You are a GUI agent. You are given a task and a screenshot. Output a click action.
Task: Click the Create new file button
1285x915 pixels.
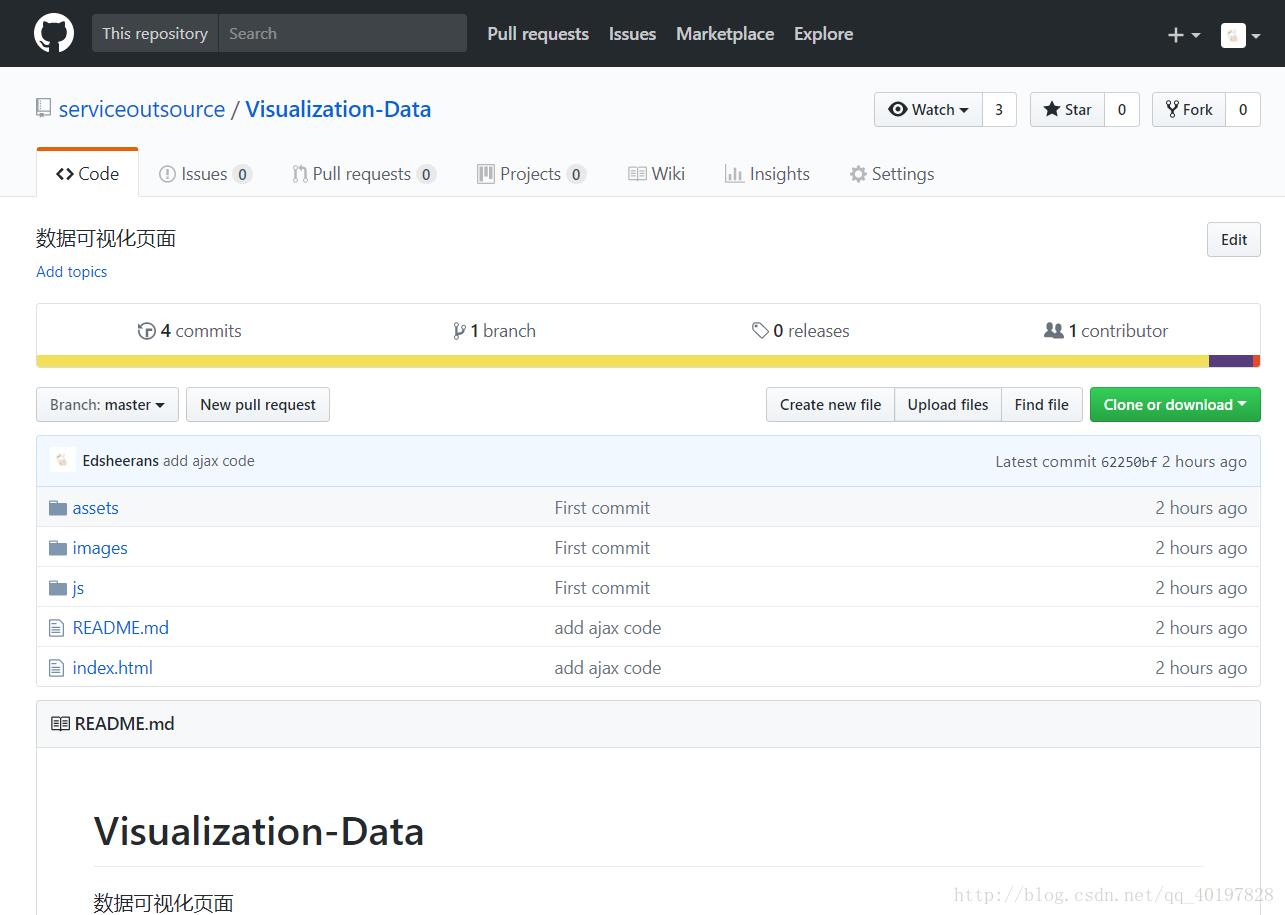click(830, 405)
